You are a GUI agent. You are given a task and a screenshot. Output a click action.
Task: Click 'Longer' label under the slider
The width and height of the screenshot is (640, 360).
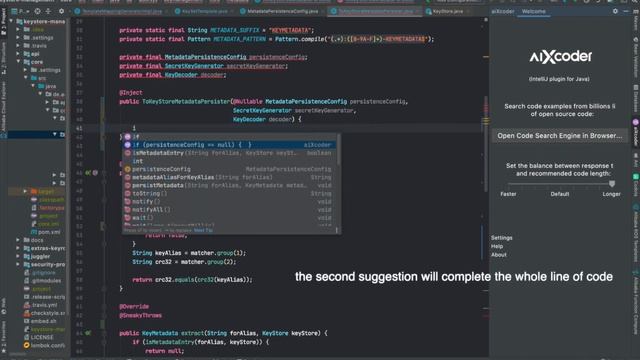click(x=611, y=194)
